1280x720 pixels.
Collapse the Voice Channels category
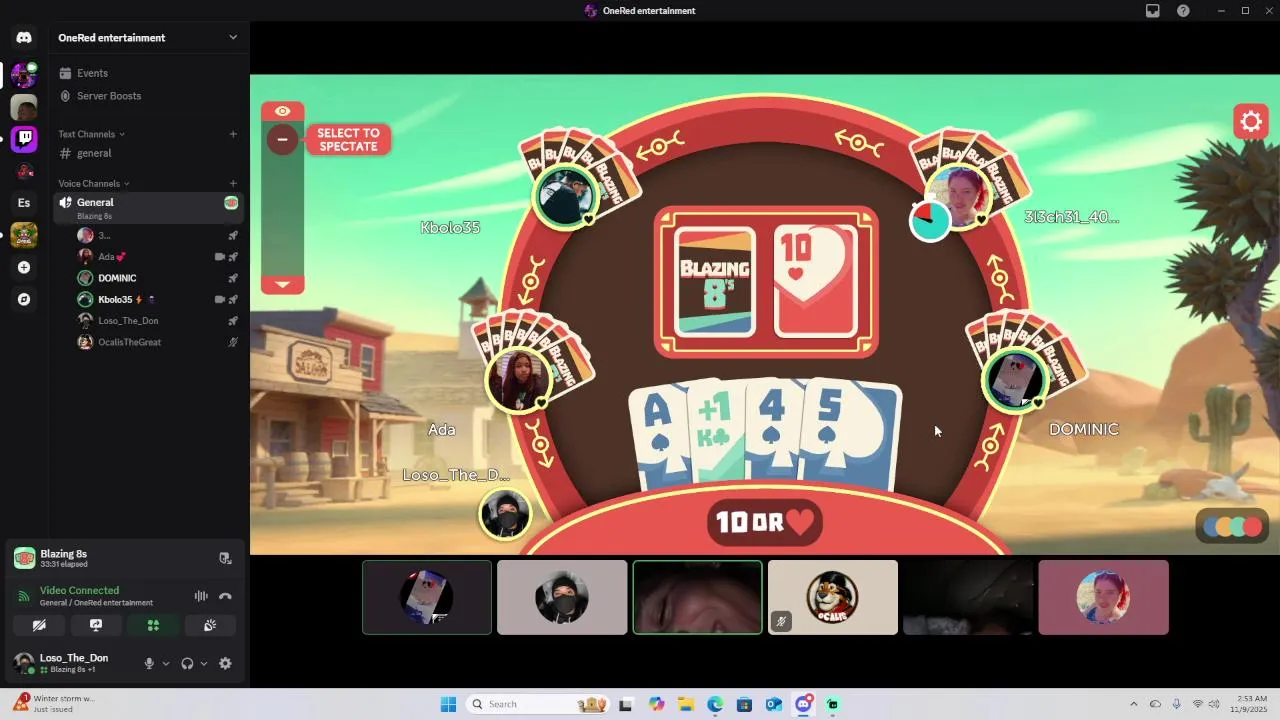tap(94, 184)
